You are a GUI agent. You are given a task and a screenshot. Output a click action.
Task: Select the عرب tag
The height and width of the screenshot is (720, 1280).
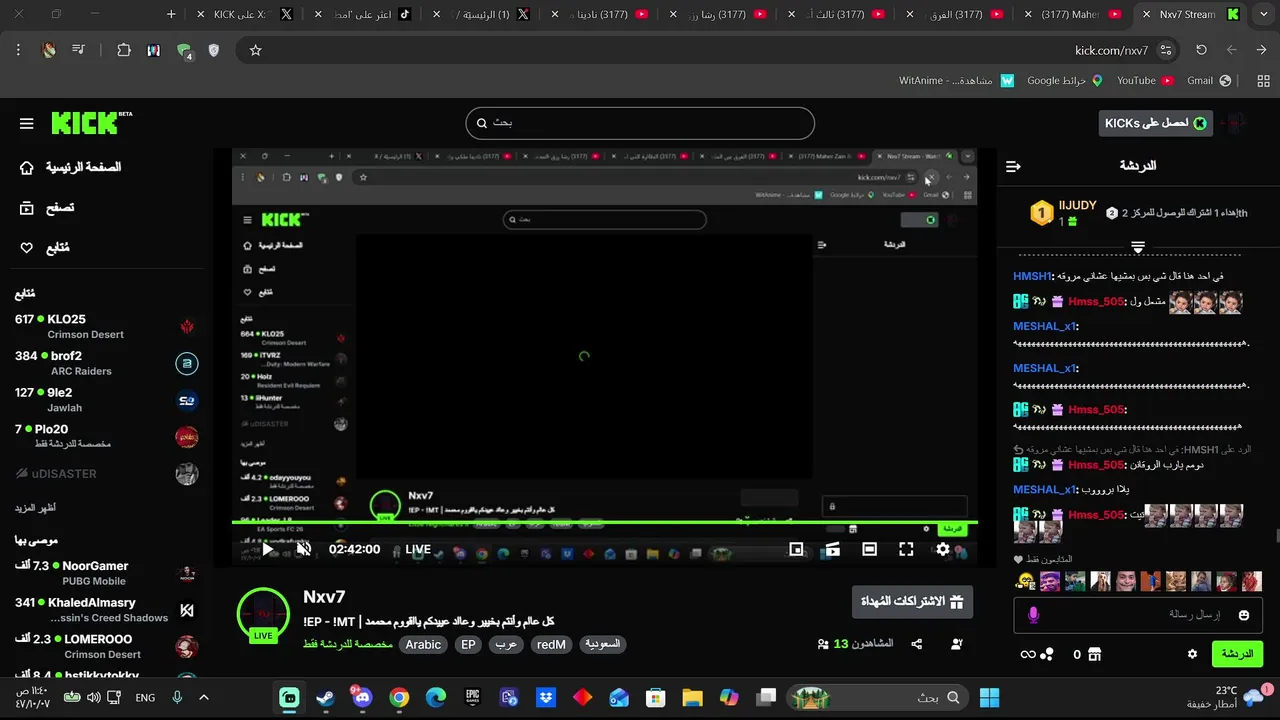point(507,645)
